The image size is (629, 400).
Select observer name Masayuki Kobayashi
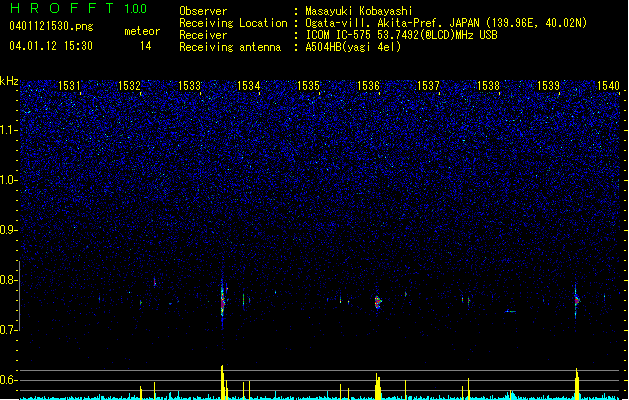point(359,11)
